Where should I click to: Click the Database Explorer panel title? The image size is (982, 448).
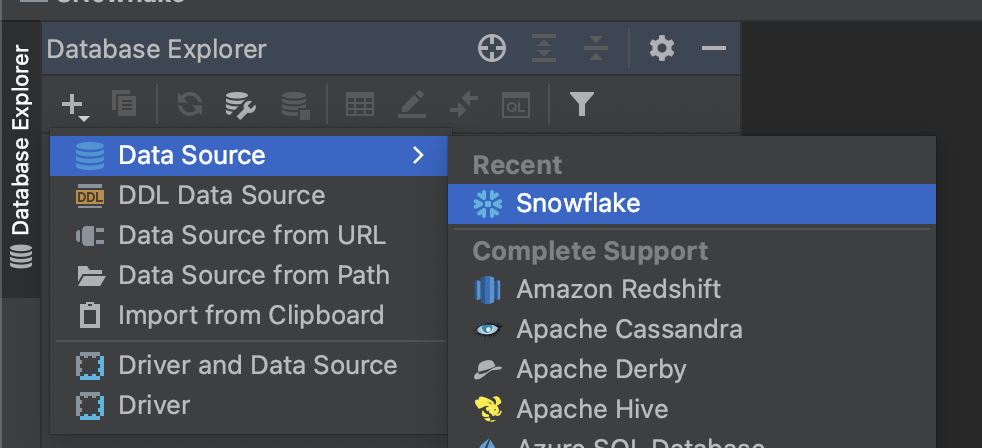[x=157, y=49]
